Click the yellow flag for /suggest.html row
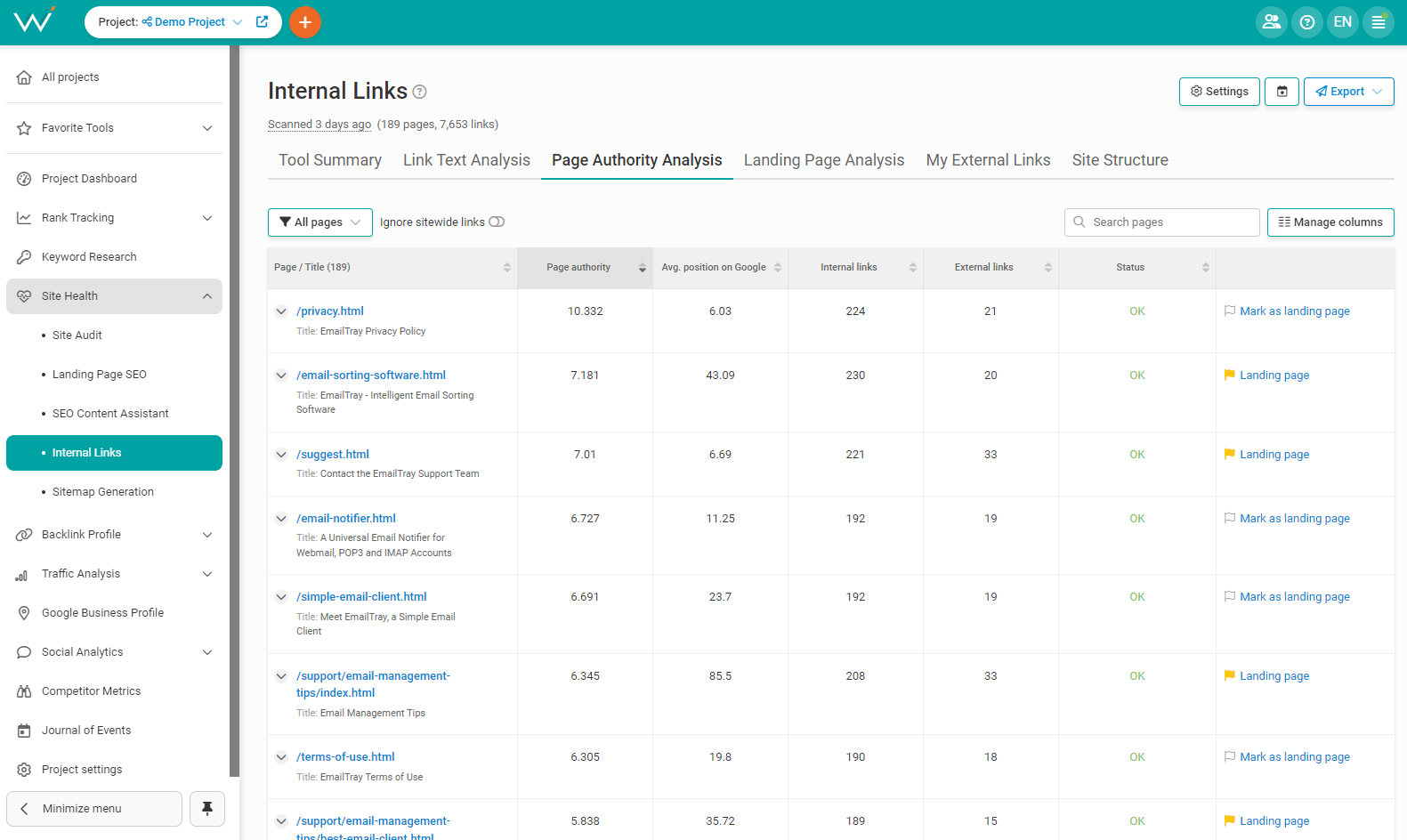Image resolution: width=1407 pixels, height=840 pixels. coord(1230,454)
